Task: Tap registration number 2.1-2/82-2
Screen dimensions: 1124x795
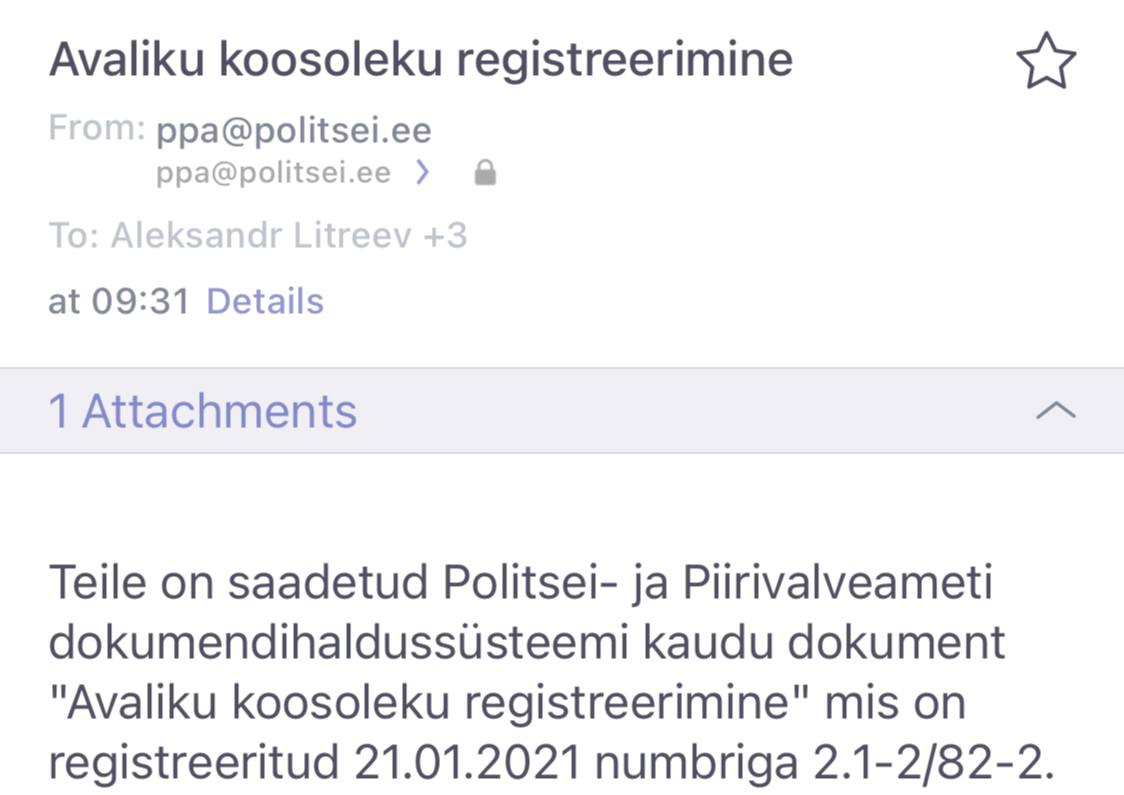Action: pos(933,761)
